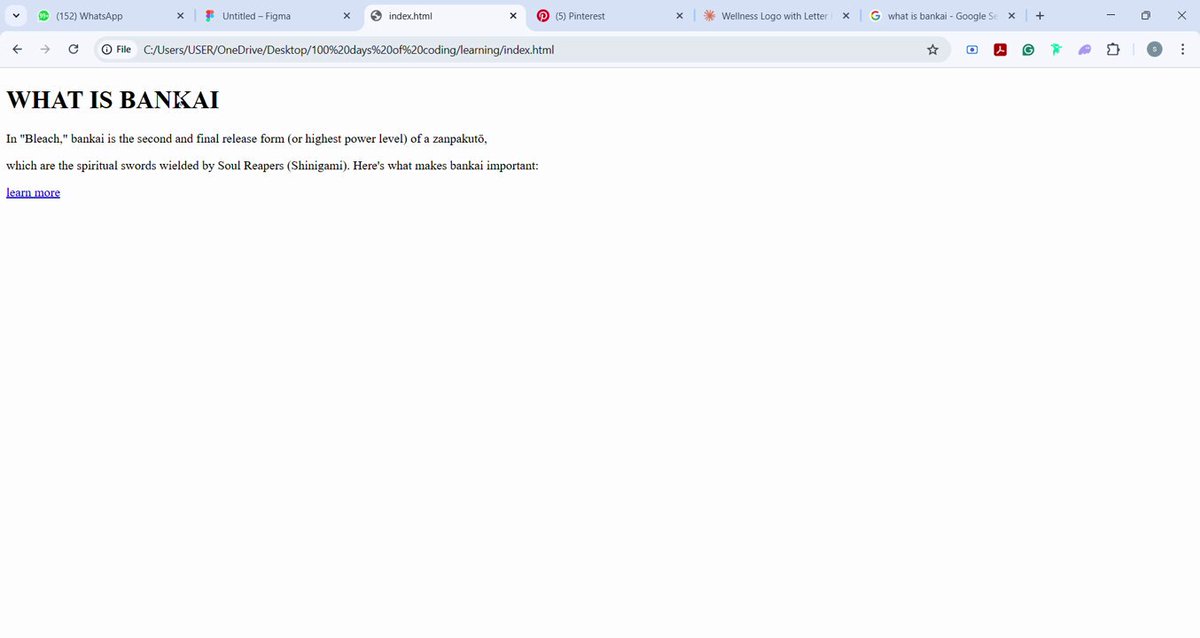The image size is (1200, 638).
Task: Open the Grammarly extension
Action: [x=1028, y=49]
